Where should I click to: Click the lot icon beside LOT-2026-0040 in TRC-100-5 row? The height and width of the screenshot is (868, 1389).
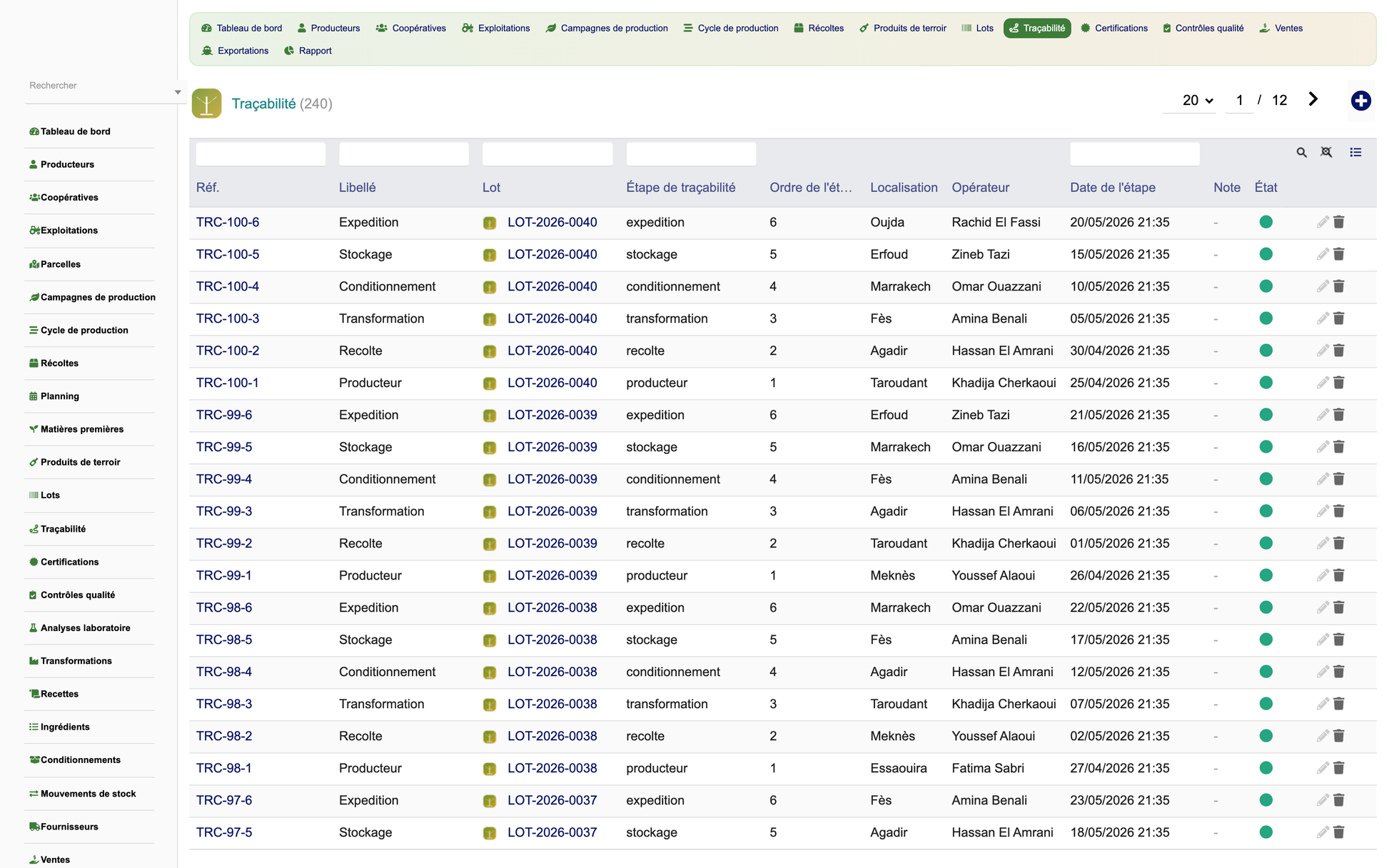(x=490, y=255)
